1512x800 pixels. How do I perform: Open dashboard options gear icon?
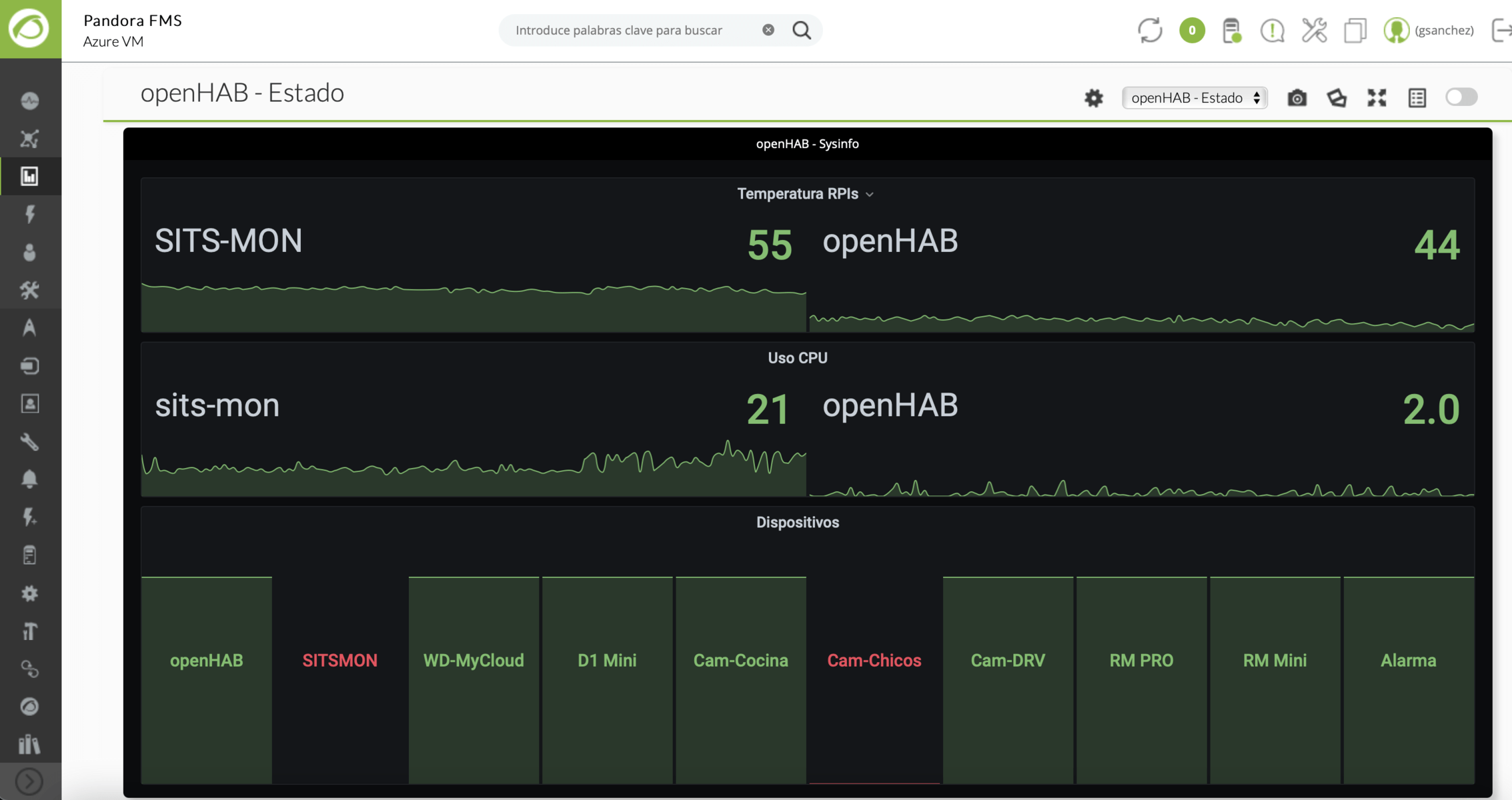coord(1094,98)
